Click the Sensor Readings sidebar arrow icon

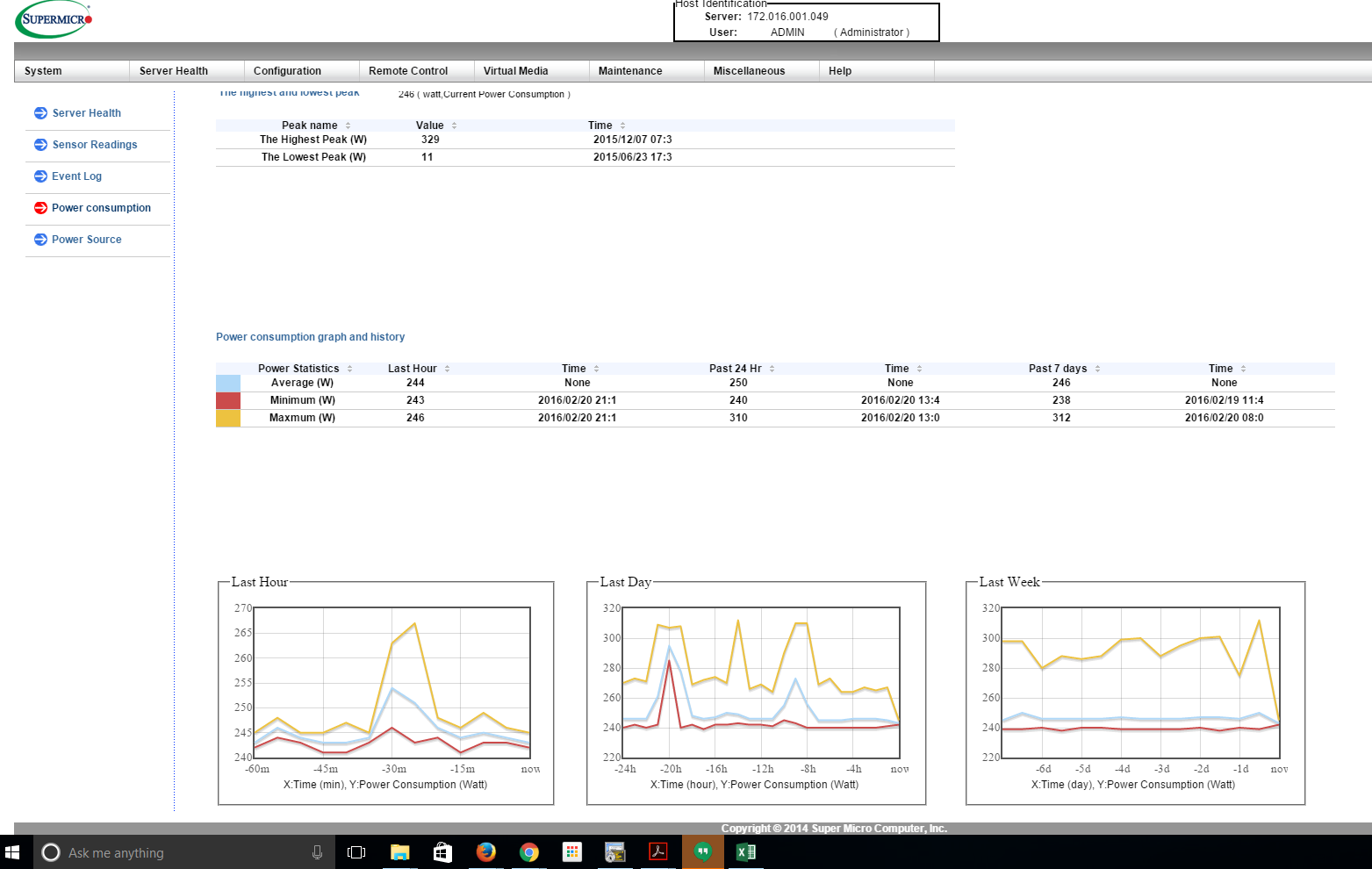[x=40, y=145]
